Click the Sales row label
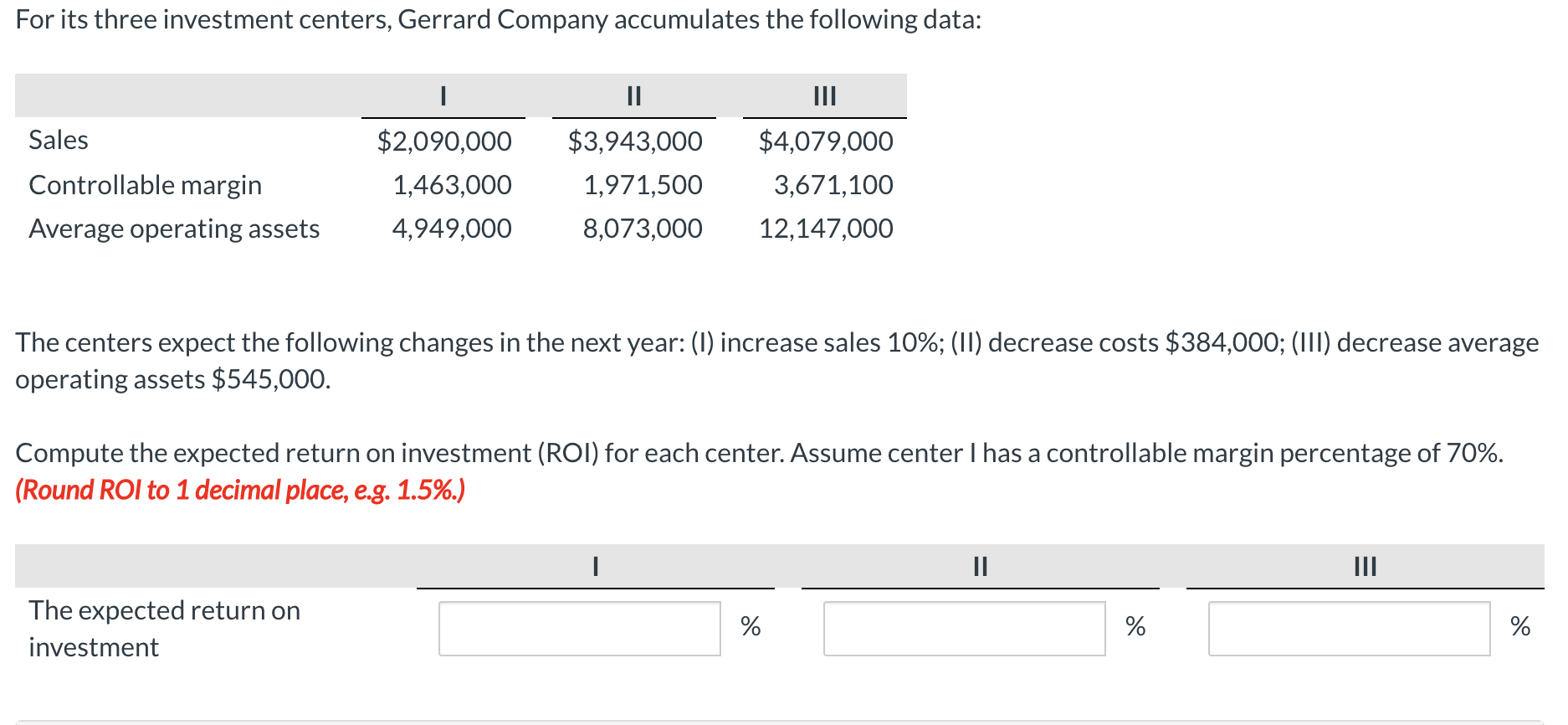1568x725 pixels. pos(58,140)
